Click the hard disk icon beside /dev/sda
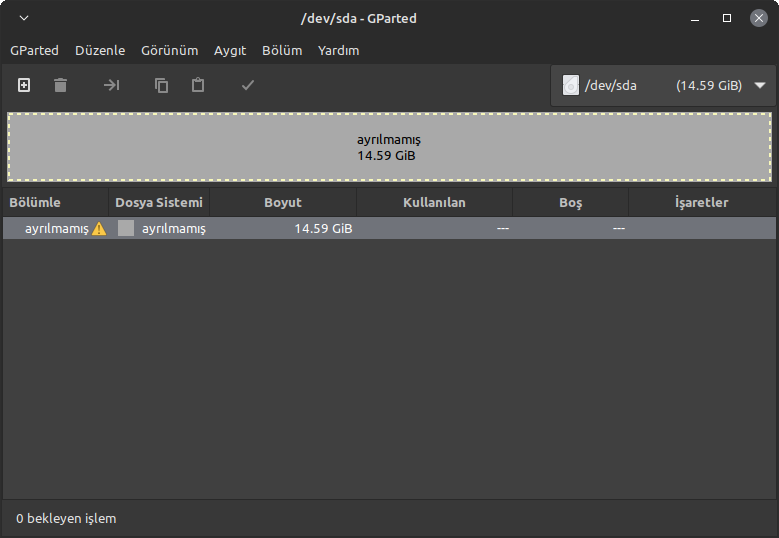 pyautogui.click(x=571, y=85)
